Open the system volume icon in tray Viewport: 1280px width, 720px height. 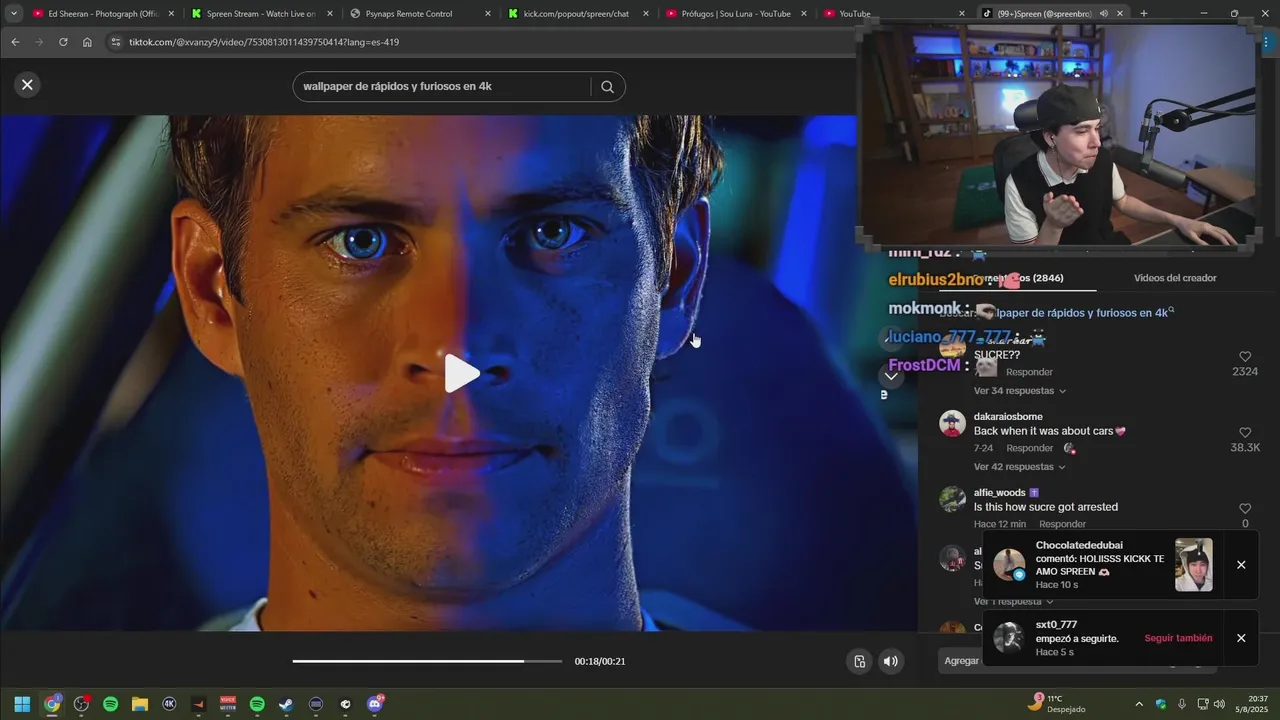(1219, 704)
